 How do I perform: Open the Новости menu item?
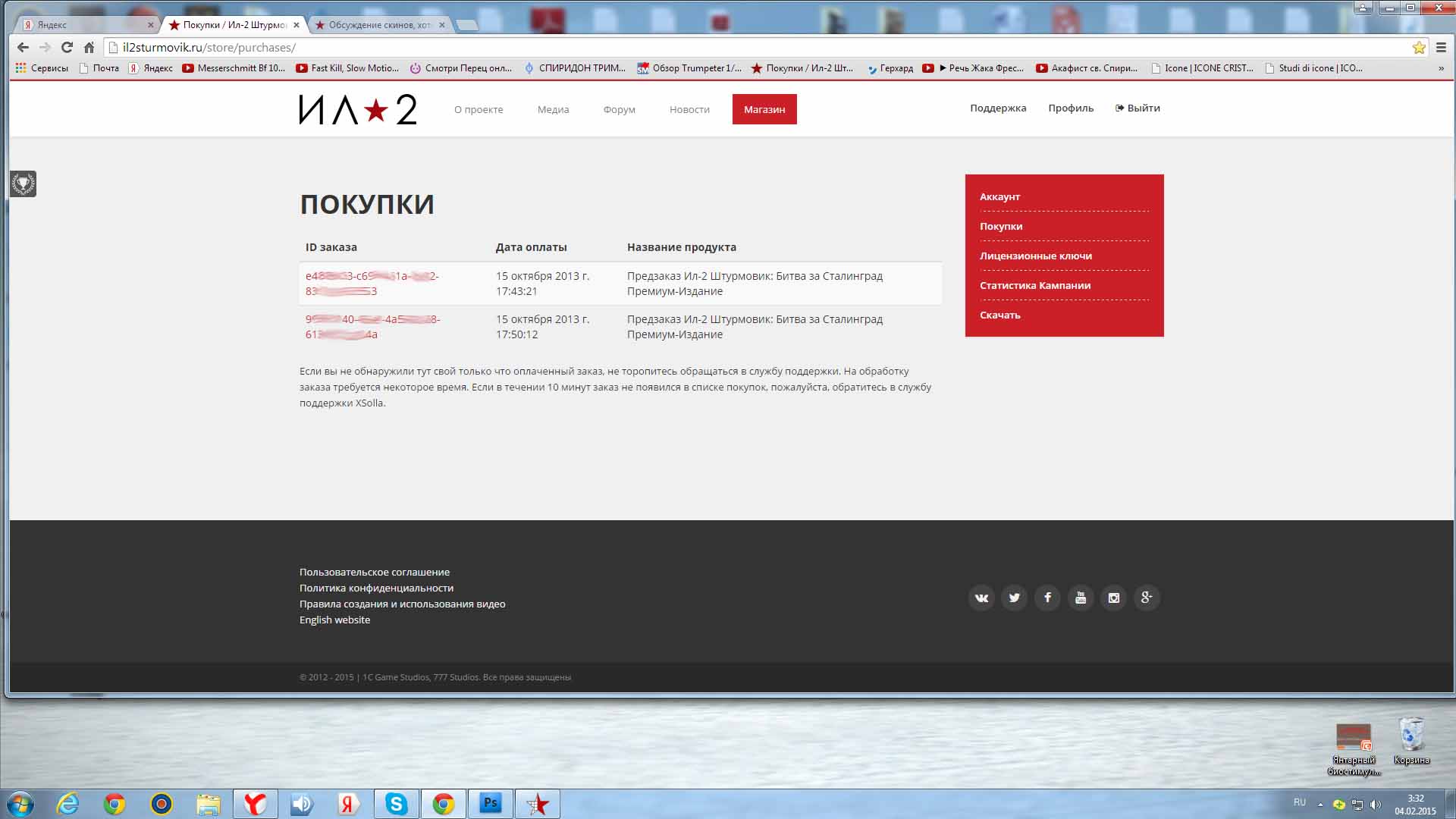click(x=689, y=109)
